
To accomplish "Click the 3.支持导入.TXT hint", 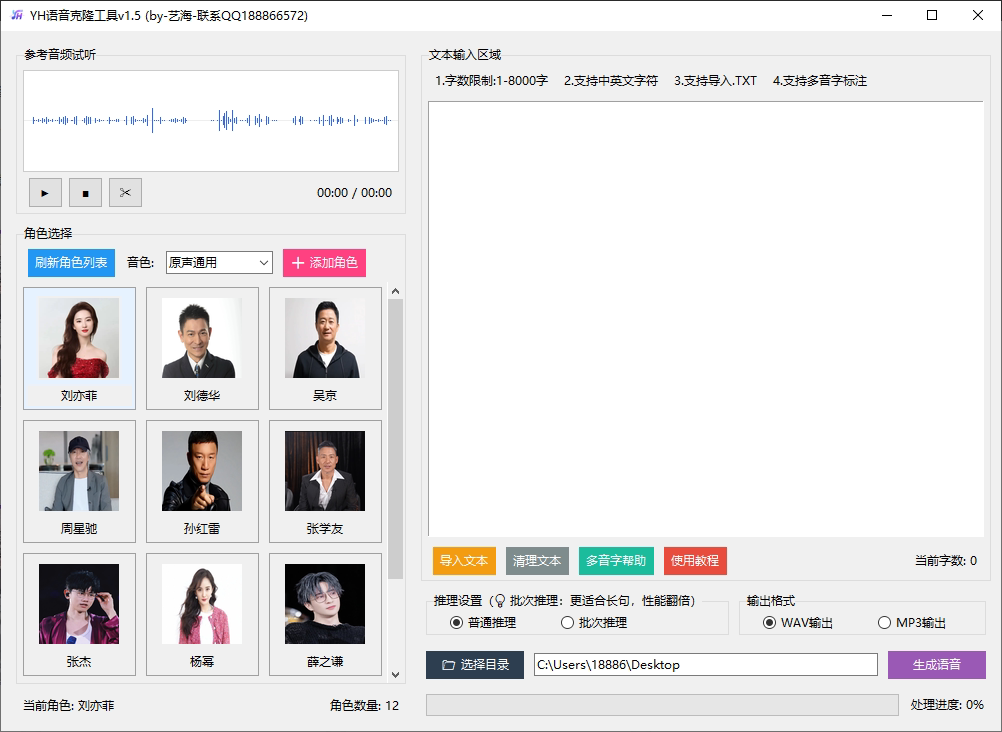I will point(716,81).
